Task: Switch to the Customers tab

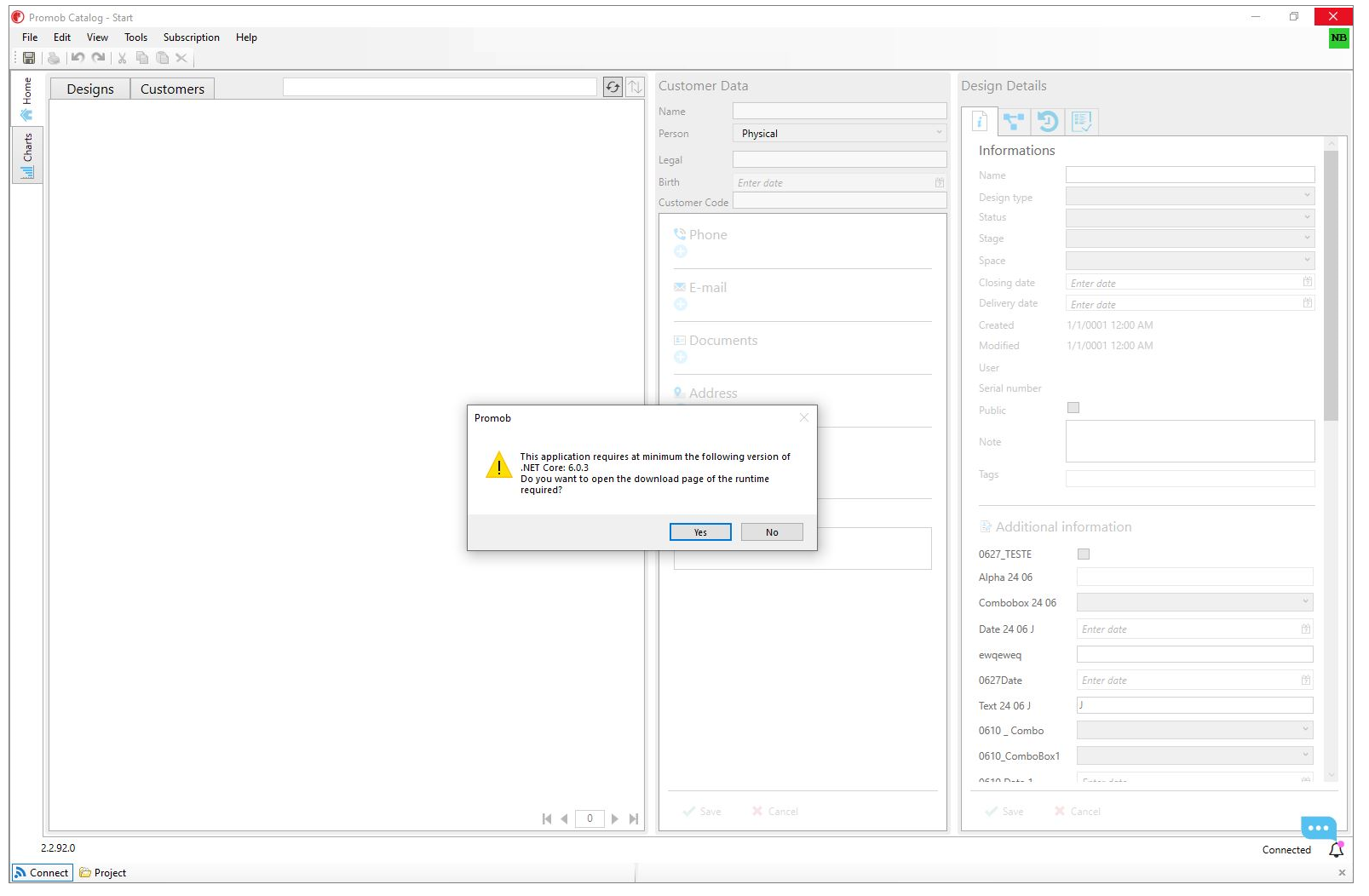Action: pos(172,89)
